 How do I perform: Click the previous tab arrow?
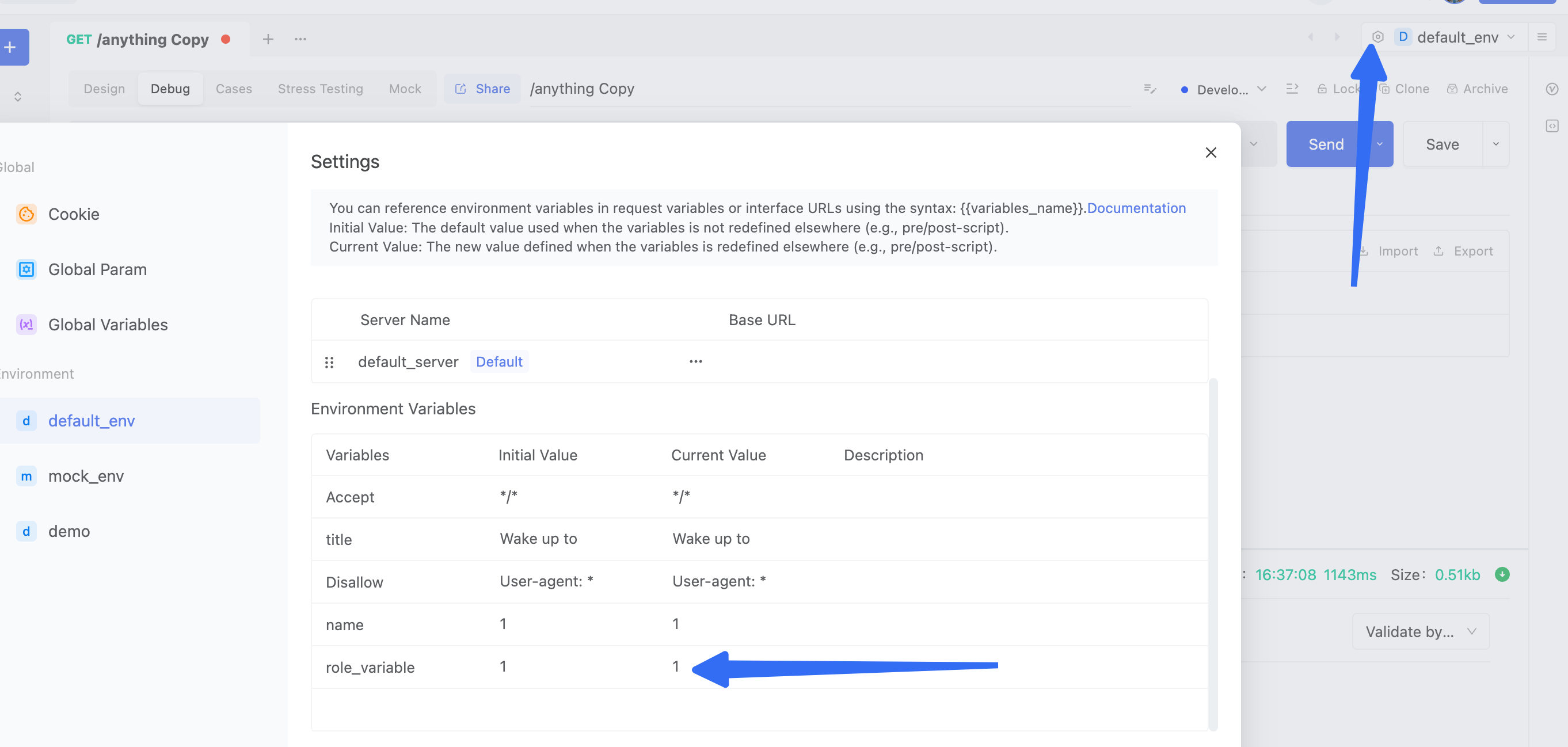[x=1311, y=37]
